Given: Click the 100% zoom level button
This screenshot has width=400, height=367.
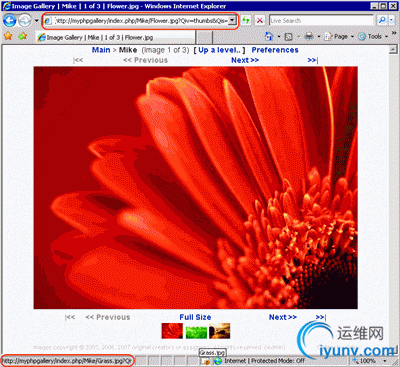Looking at the screenshot, I should click(364, 361).
